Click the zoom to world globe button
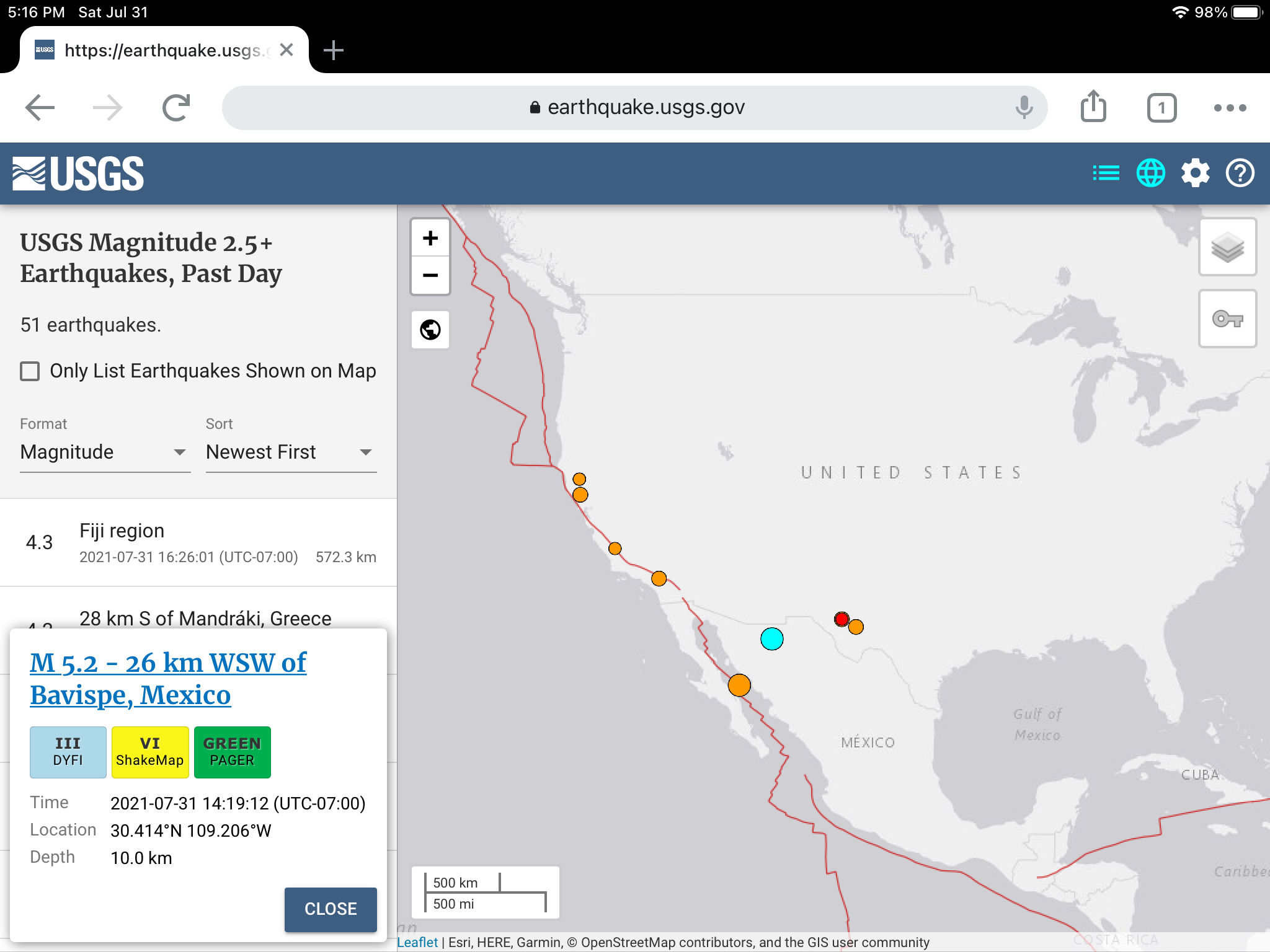The width and height of the screenshot is (1270, 952). 430,330
